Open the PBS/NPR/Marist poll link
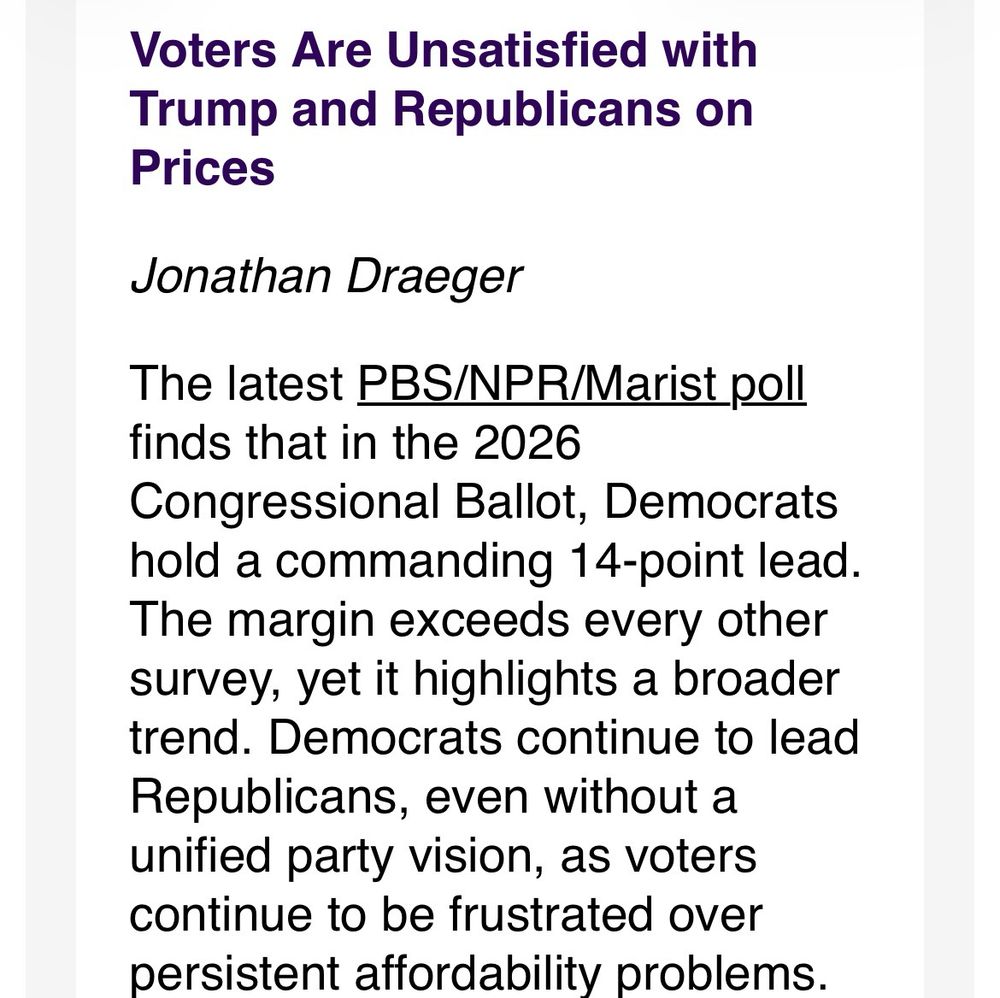The width and height of the screenshot is (1000, 998). pyautogui.click(x=581, y=385)
